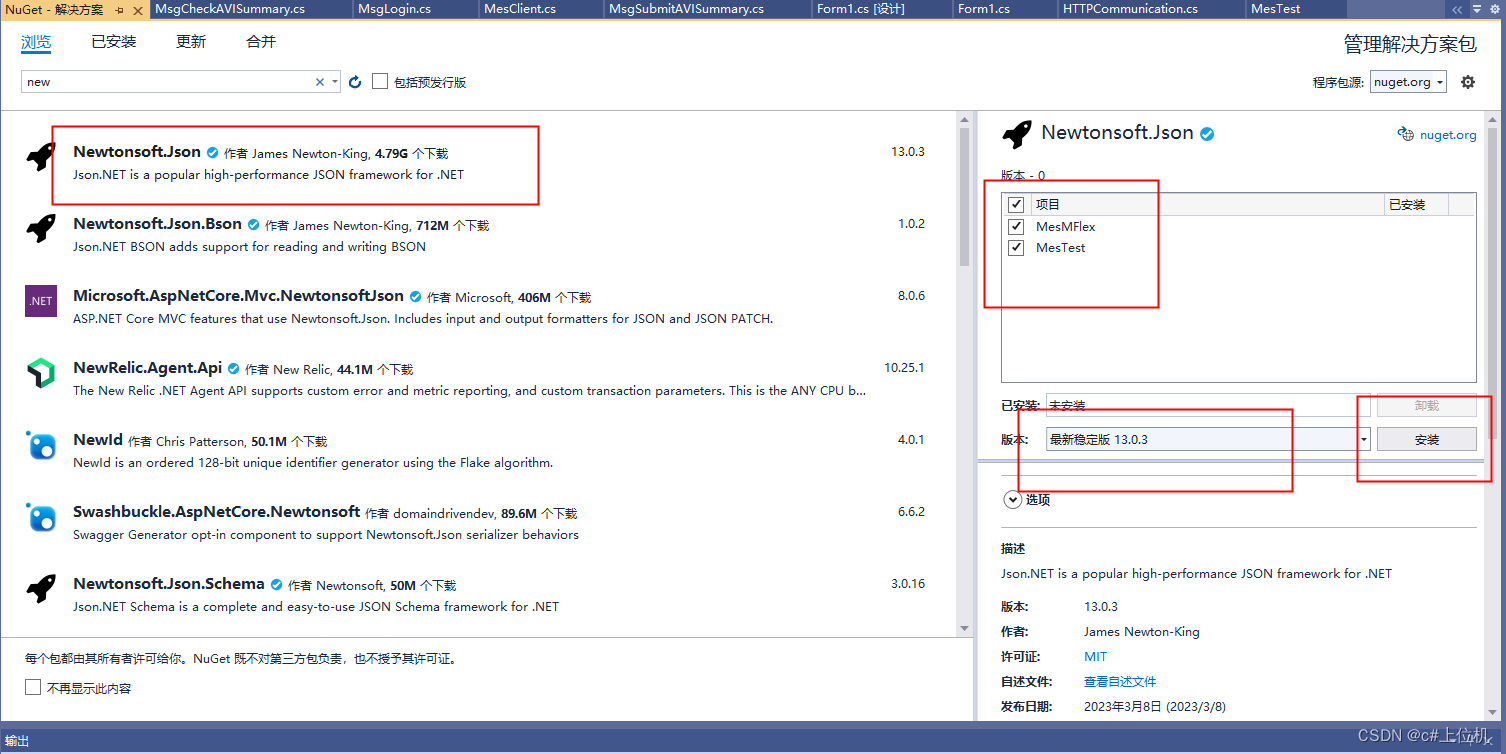
Task: Switch to the 合并 (Consolidate) tab
Action: [x=261, y=42]
